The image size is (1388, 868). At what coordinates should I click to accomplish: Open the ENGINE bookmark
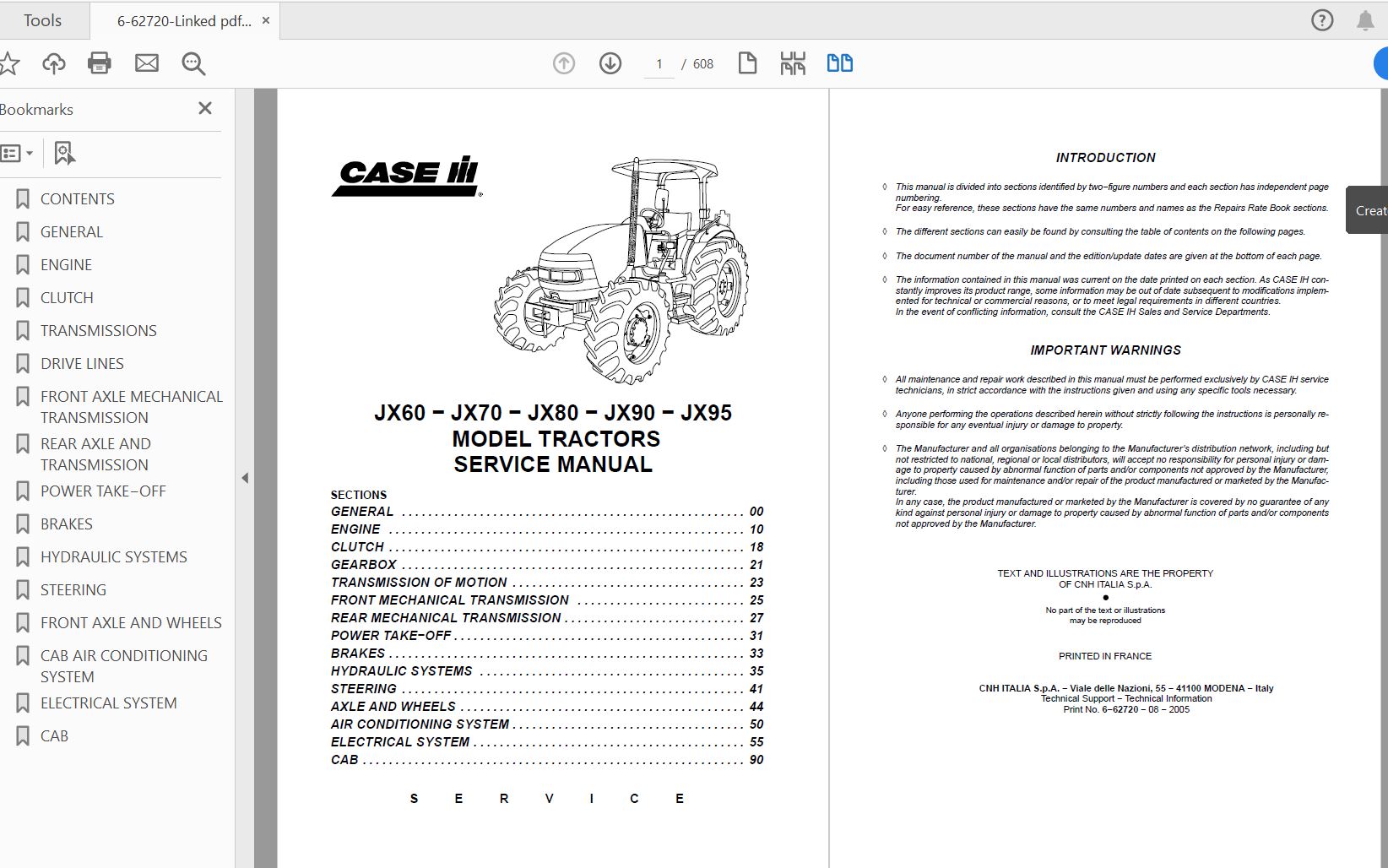pyautogui.click(x=66, y=264)
